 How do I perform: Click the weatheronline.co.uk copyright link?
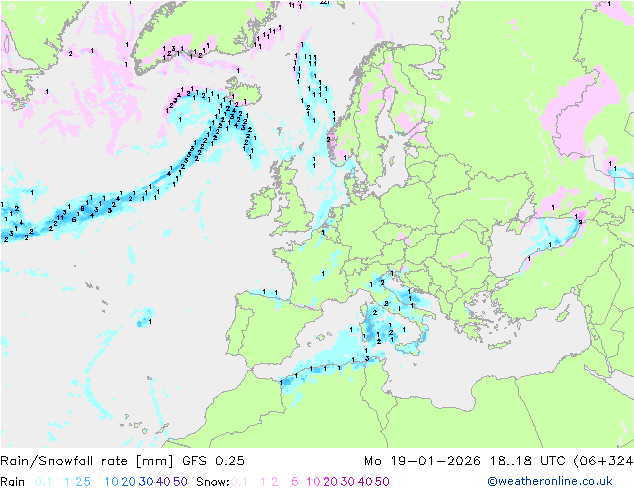click(550, 481)
